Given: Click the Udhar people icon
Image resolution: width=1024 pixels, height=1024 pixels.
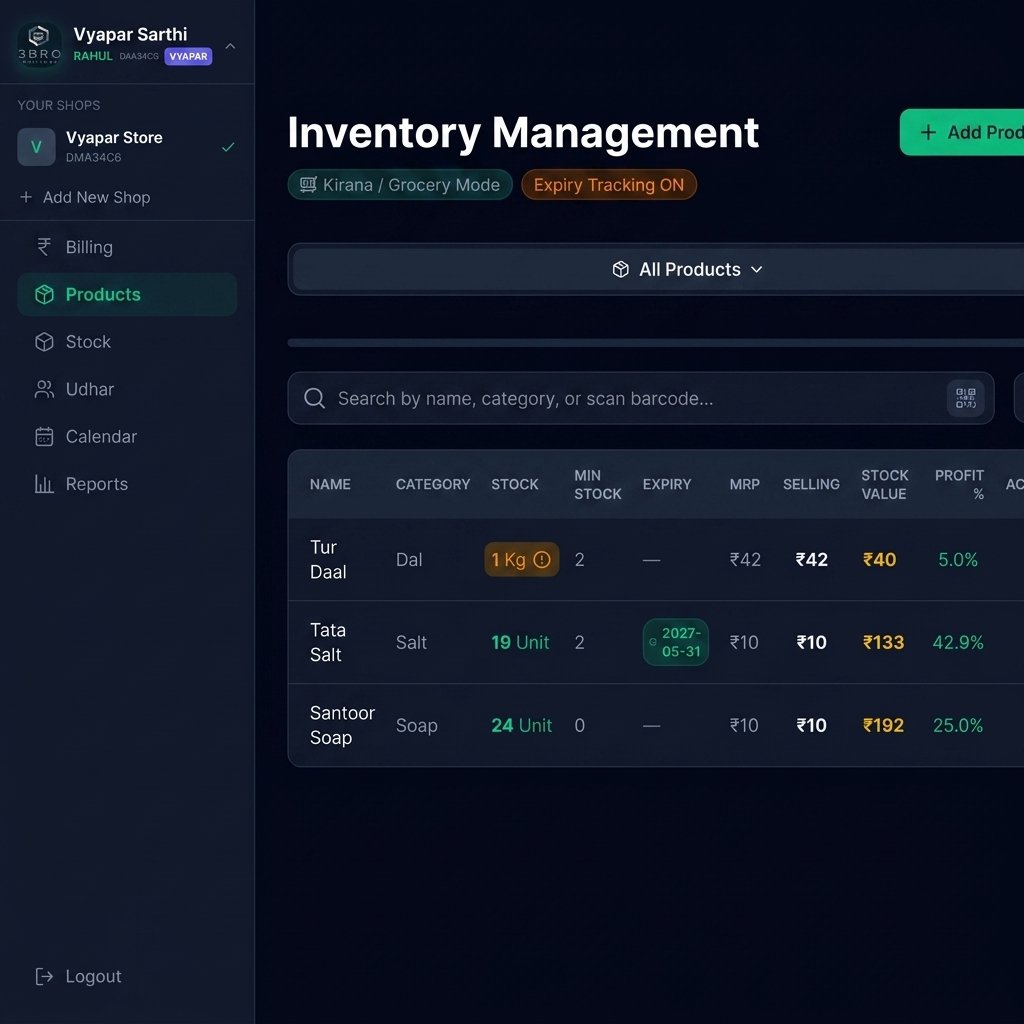Looking at the screenshot, I should pyautogui.click(x=44, y=389).
